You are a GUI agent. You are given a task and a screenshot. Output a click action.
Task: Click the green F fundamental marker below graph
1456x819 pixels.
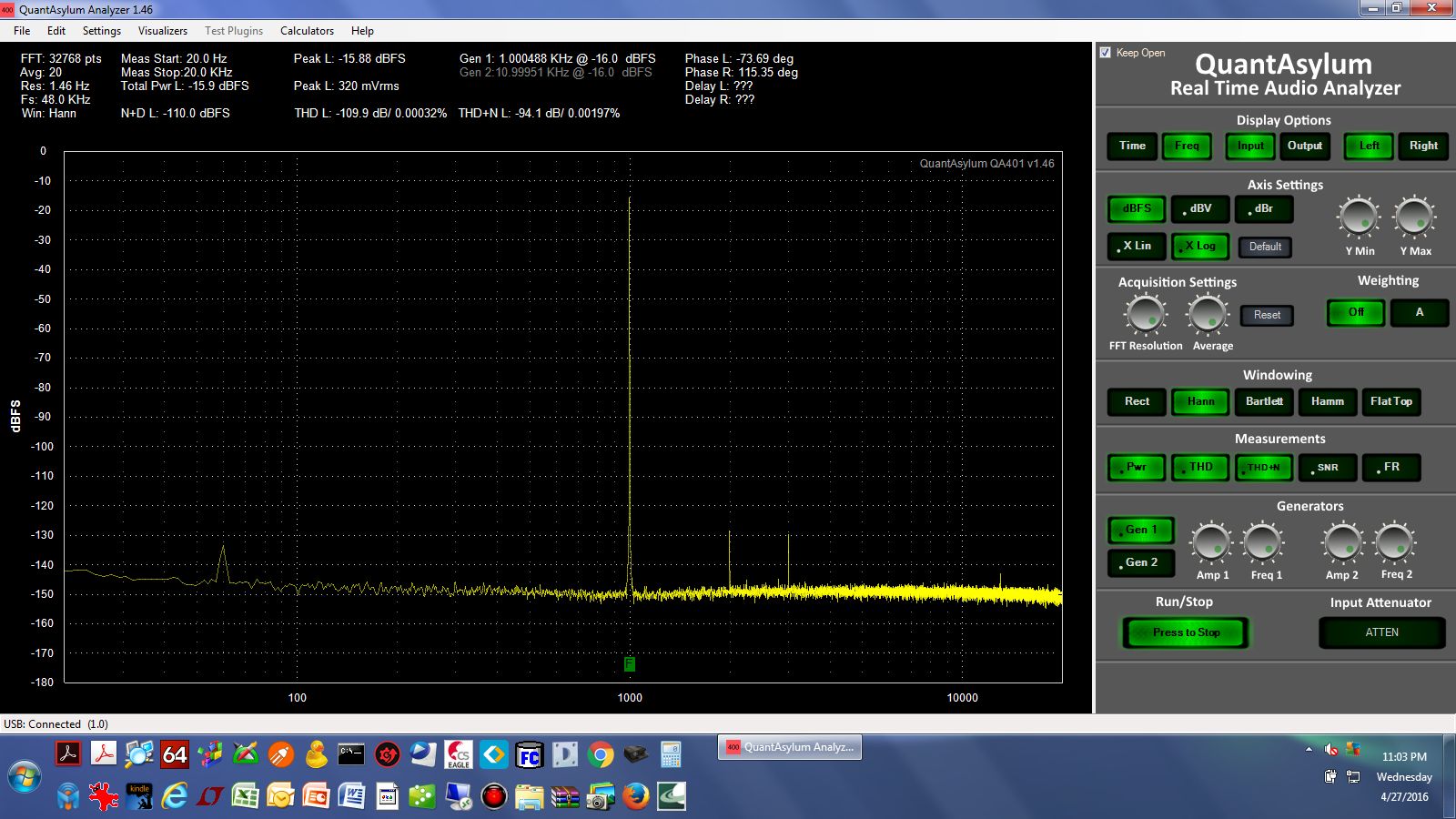coord(629,664)
